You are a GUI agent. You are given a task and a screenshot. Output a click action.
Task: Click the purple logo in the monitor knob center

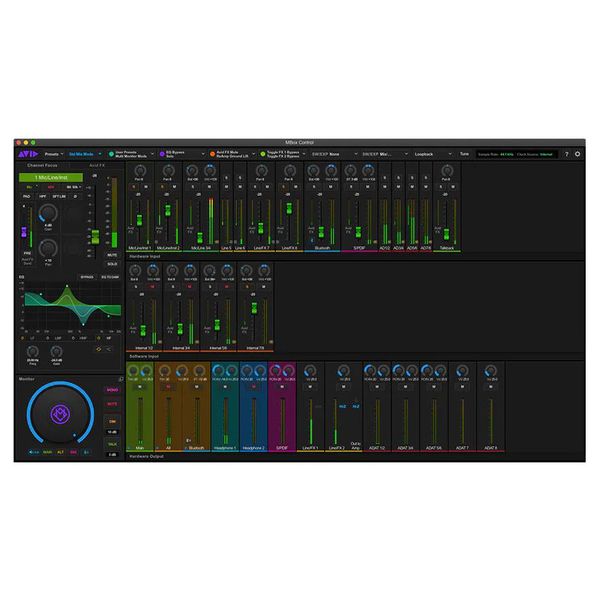pos(60,414)
